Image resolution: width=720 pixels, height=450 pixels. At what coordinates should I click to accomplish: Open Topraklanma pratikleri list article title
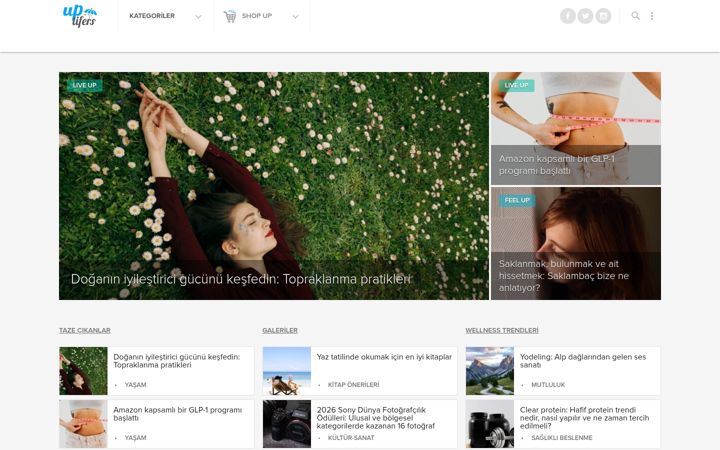(177, 361)
